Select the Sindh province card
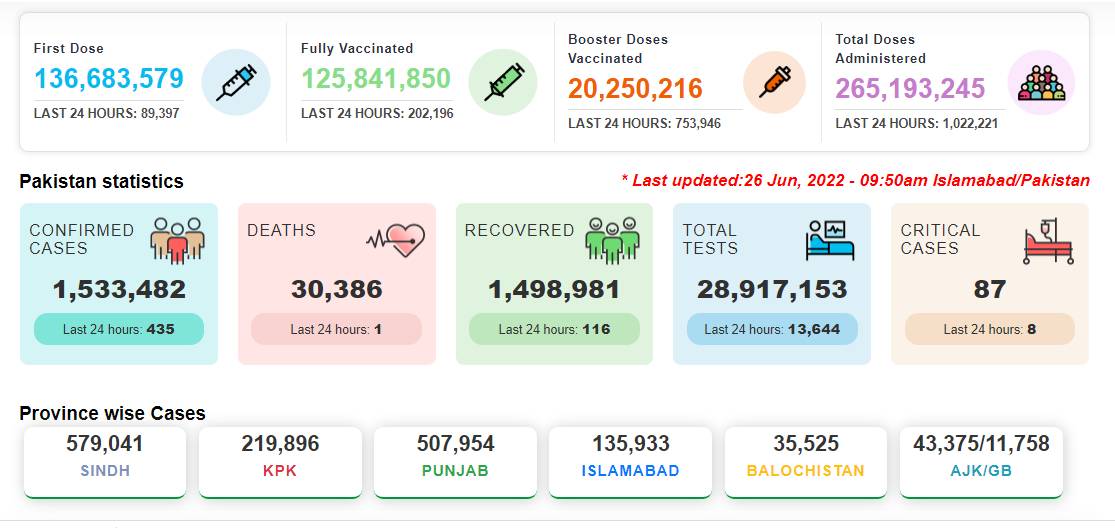The width and height of the screenshot is (1115, 528). point(105,462)
